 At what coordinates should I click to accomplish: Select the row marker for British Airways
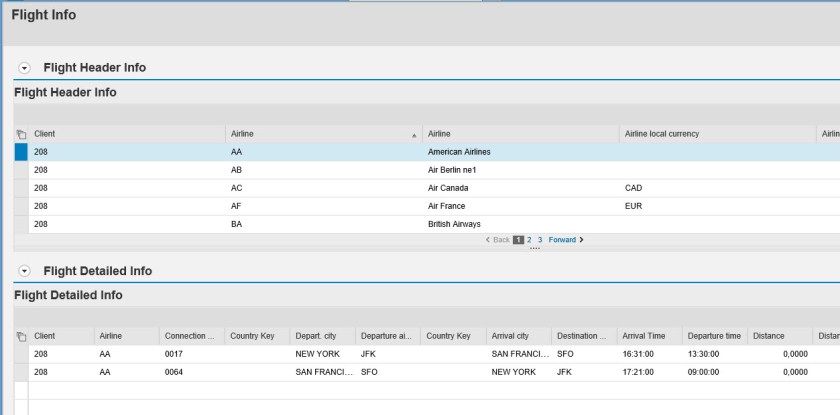point(21,224)
